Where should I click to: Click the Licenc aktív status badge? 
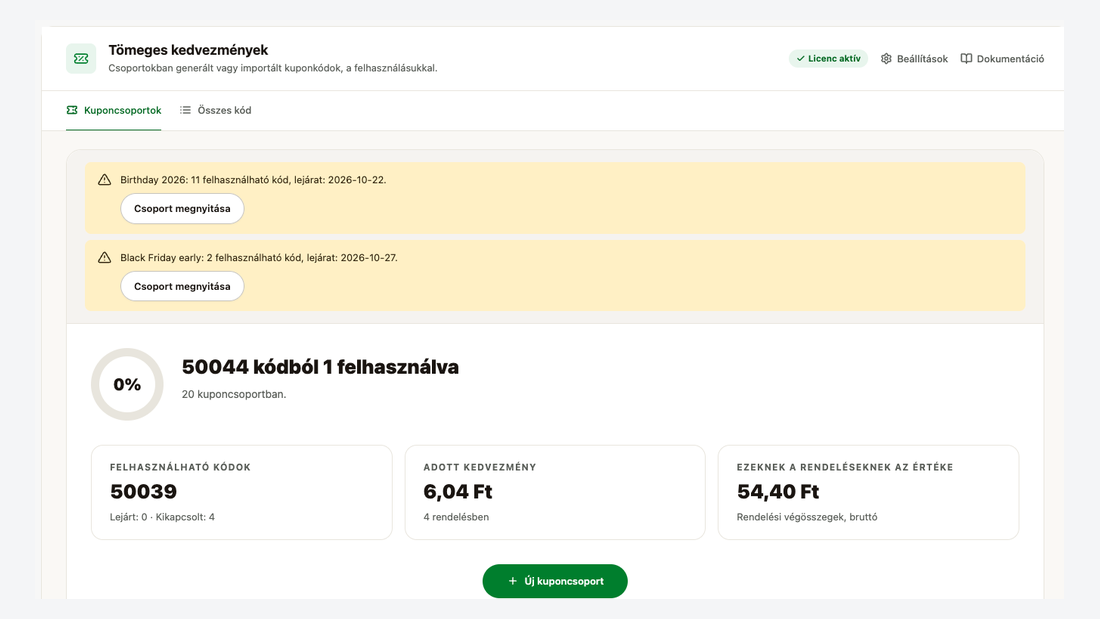coord(829,59)
